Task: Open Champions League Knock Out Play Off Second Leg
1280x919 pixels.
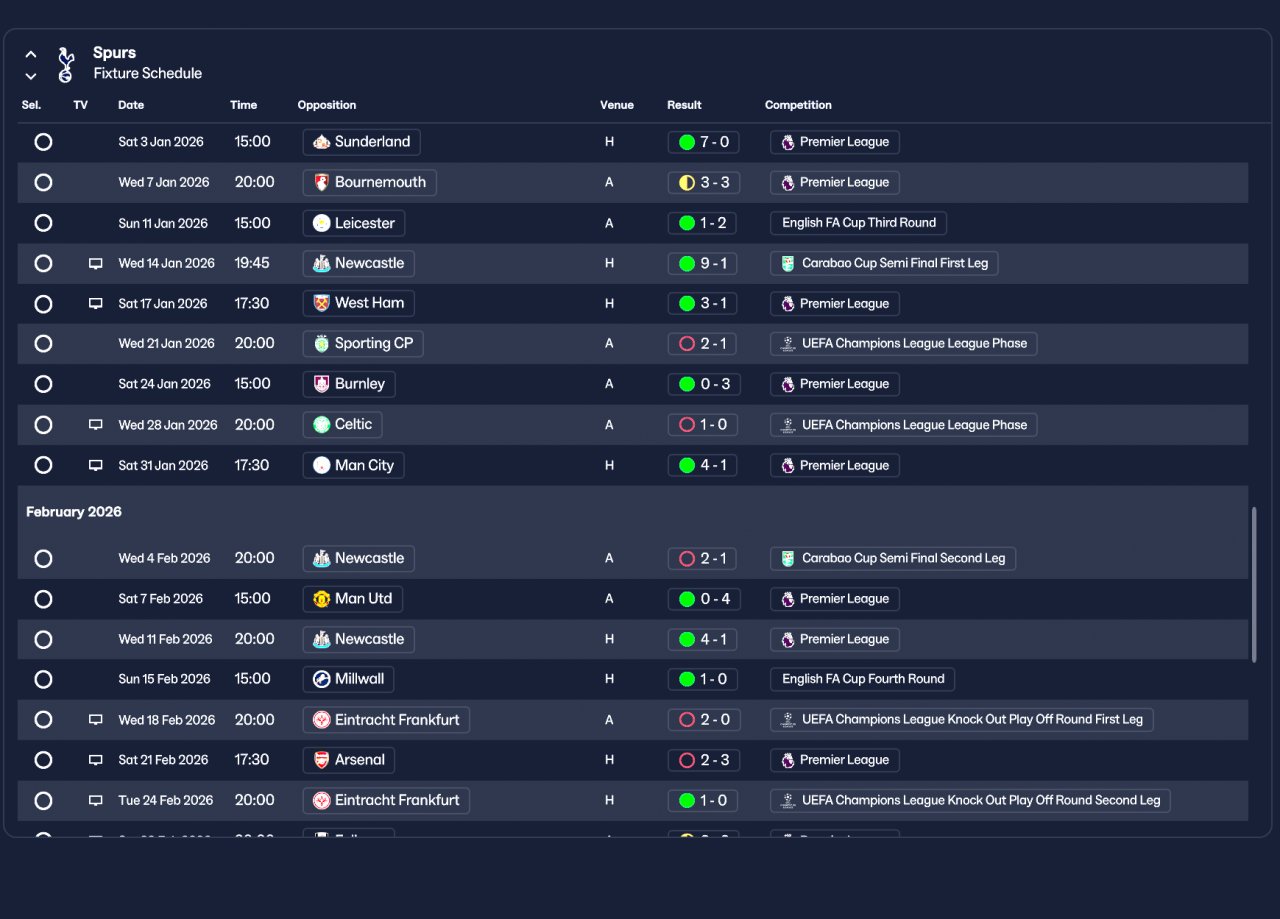Action: (x=970, y=801)
